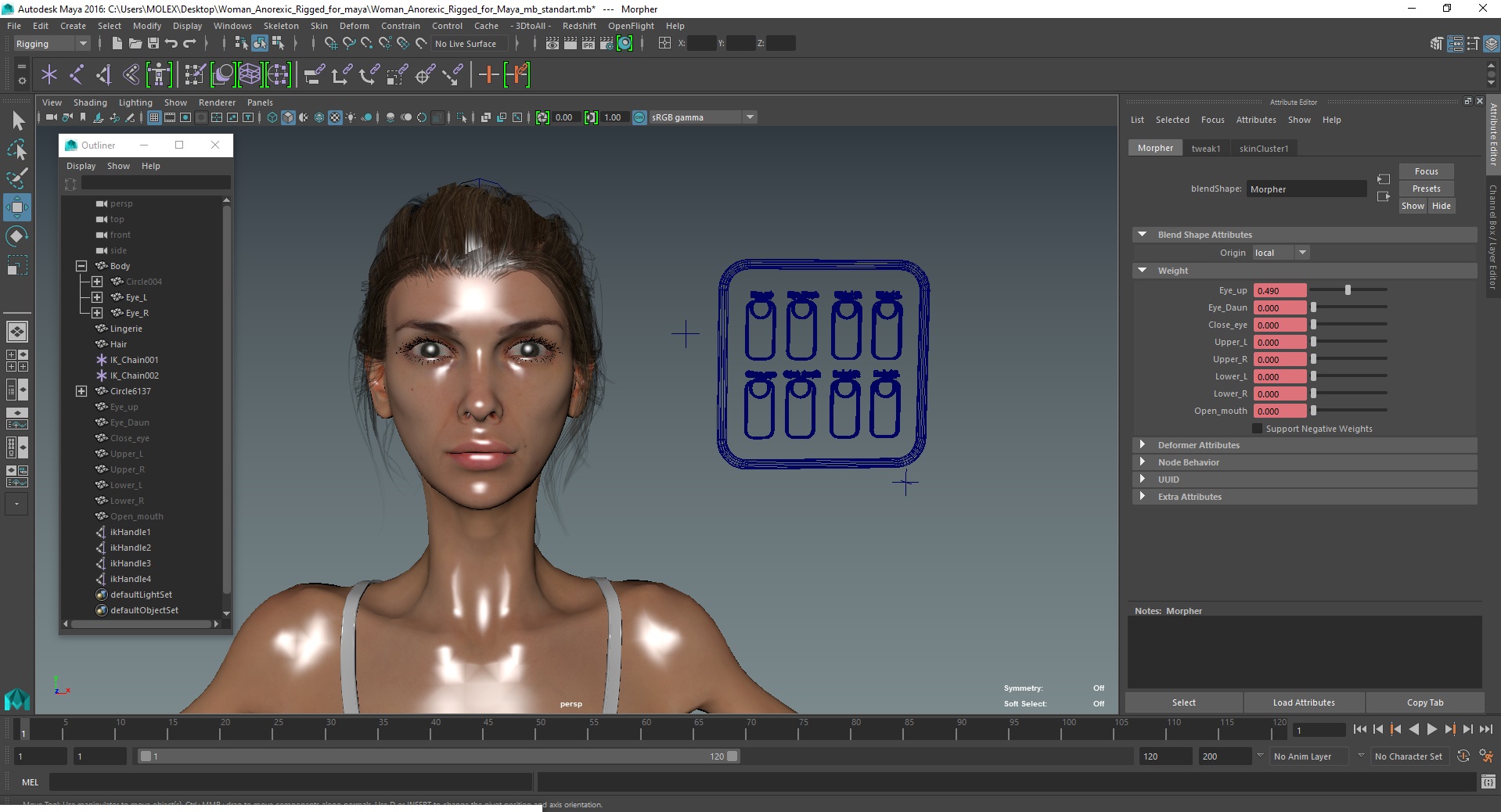Click the Presets button
1501x812 pixels.
[1426, 189]
